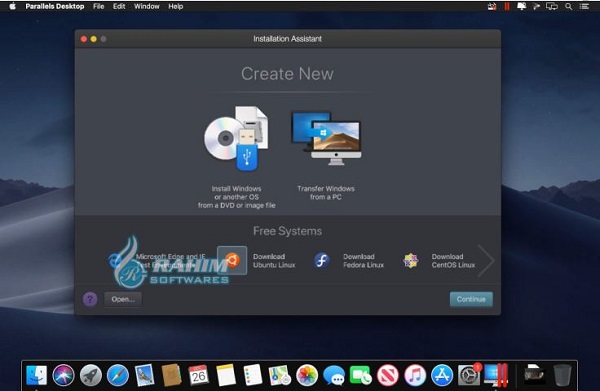This screenshot has width=600, height=391.
Task: Open Trash in the Dock
Action: (x=562, y=375)
